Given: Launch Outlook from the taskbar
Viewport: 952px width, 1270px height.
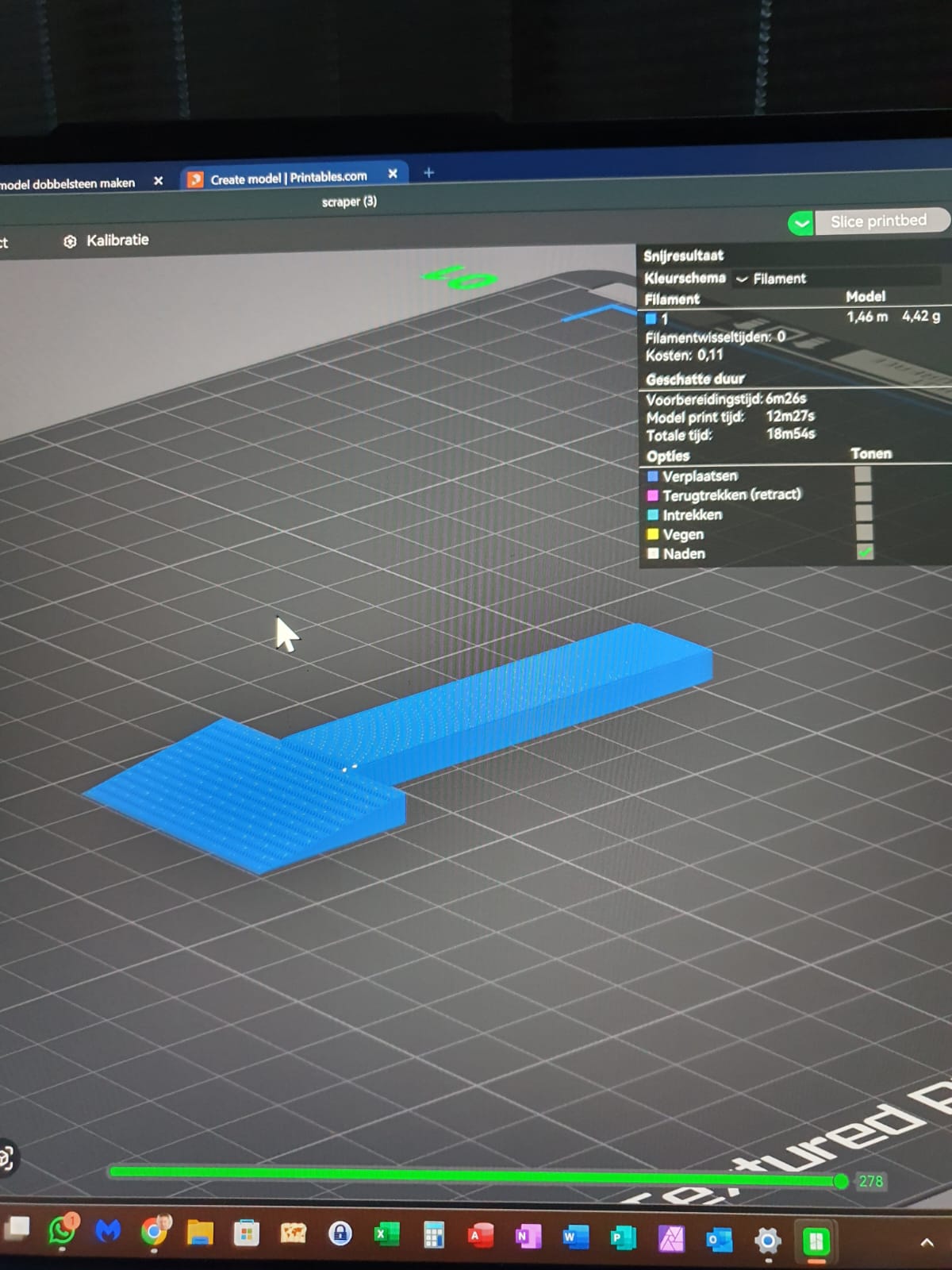Looking at the screenshot, I should (x=719, y=1239).
